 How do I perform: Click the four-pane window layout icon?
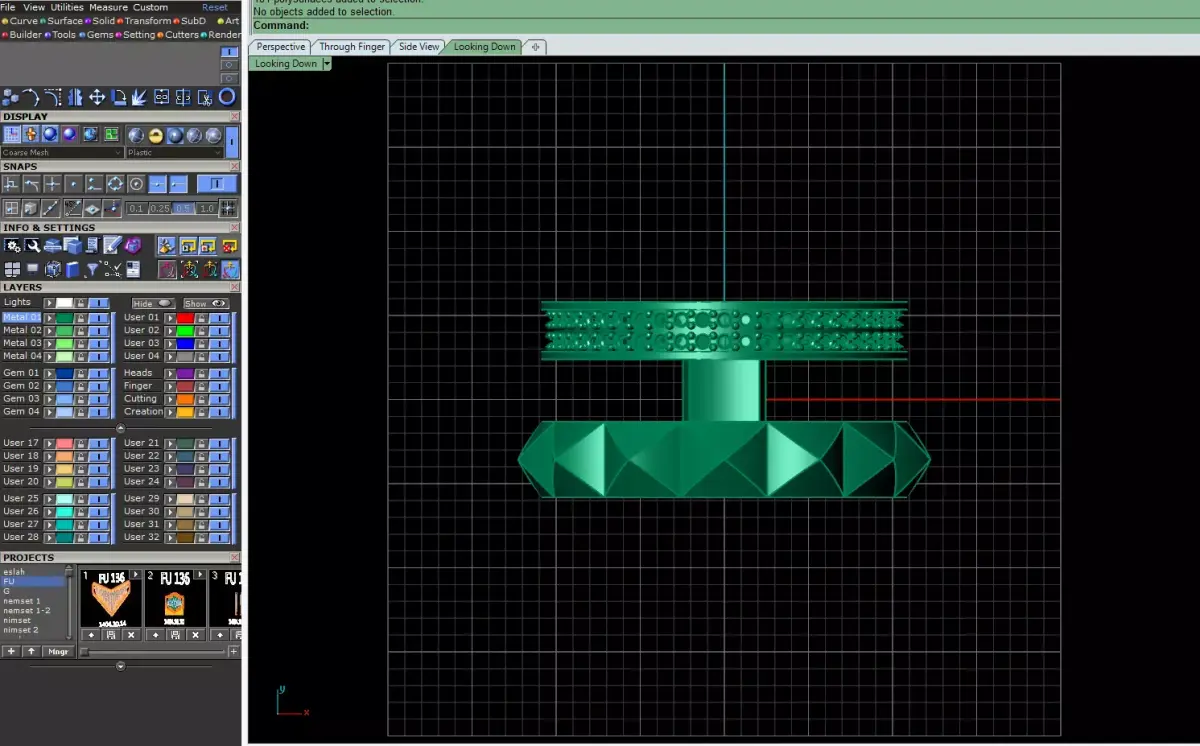[x=12, y=269]
